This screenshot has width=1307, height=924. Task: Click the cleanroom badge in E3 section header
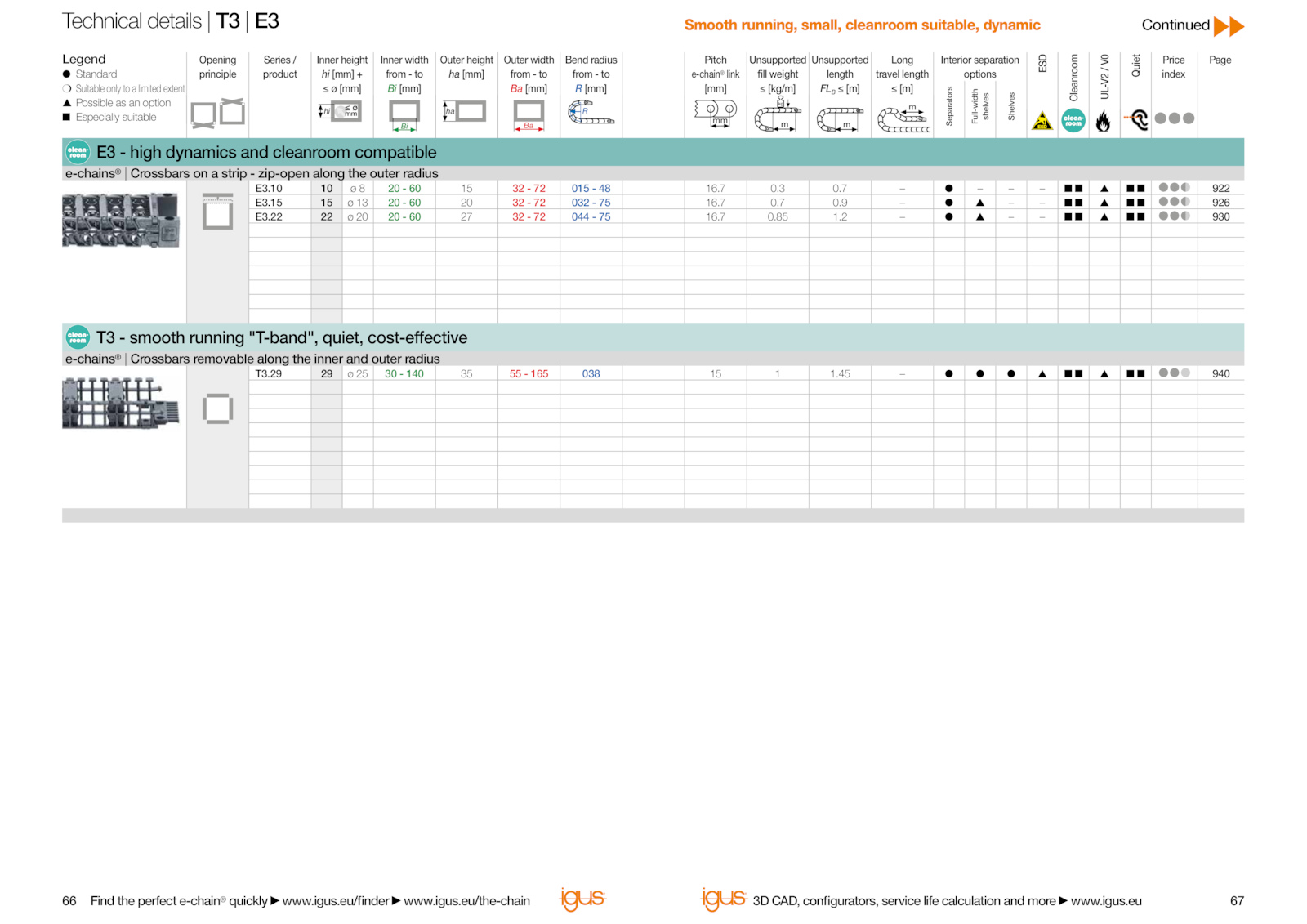pos(78,152)
